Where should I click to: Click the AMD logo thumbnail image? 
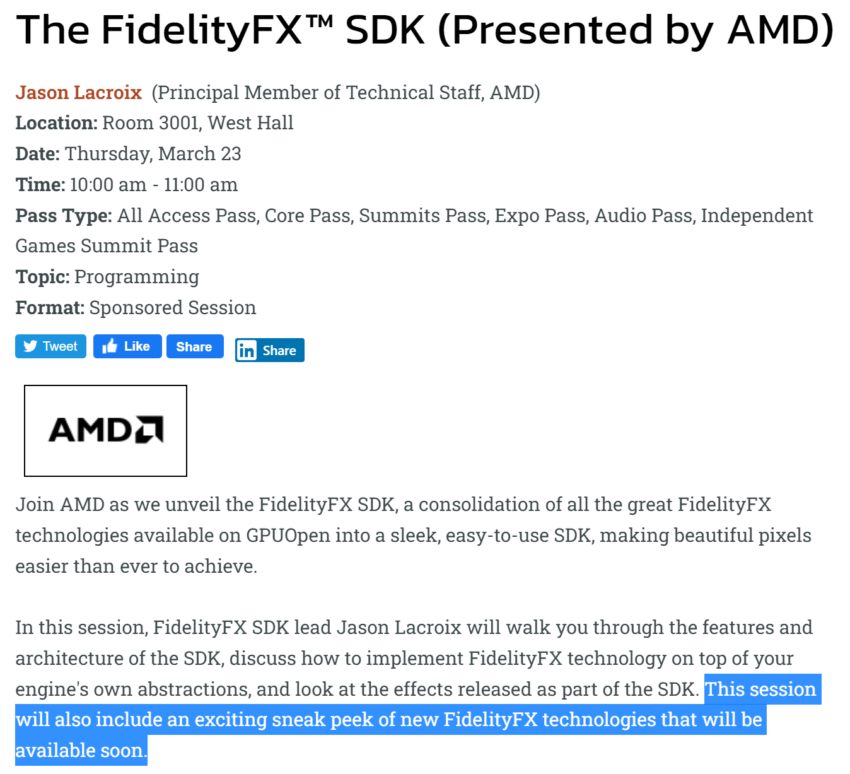(x=105, y=430)
